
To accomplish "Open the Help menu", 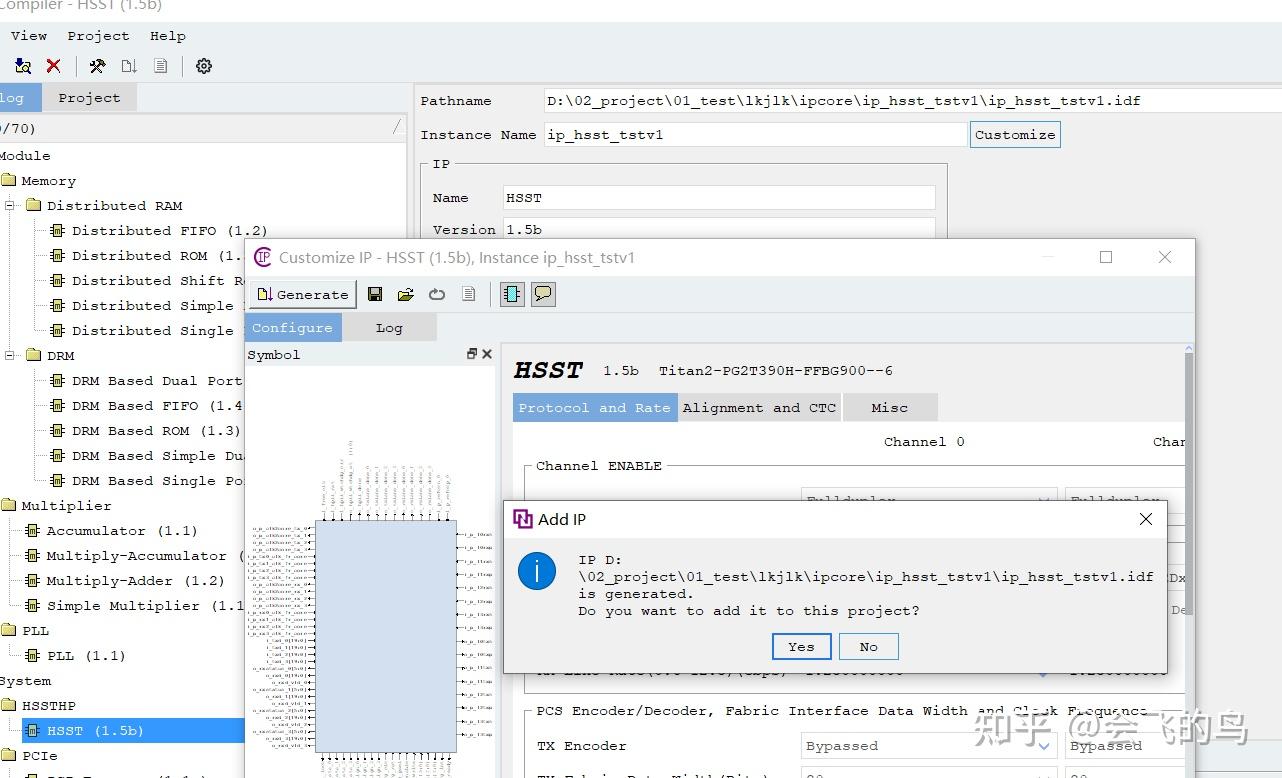I will [167, 36].
